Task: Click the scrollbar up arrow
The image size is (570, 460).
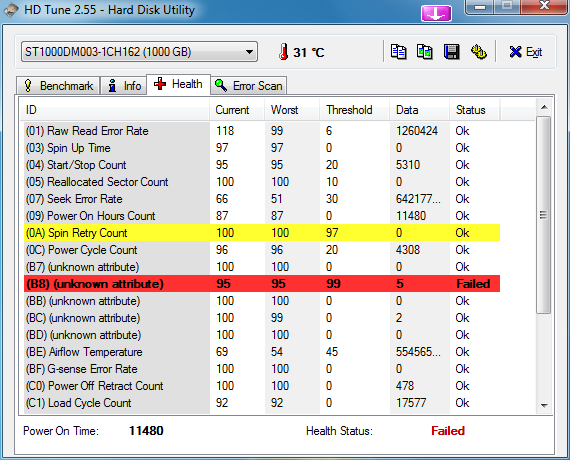Action: [544, 107]
